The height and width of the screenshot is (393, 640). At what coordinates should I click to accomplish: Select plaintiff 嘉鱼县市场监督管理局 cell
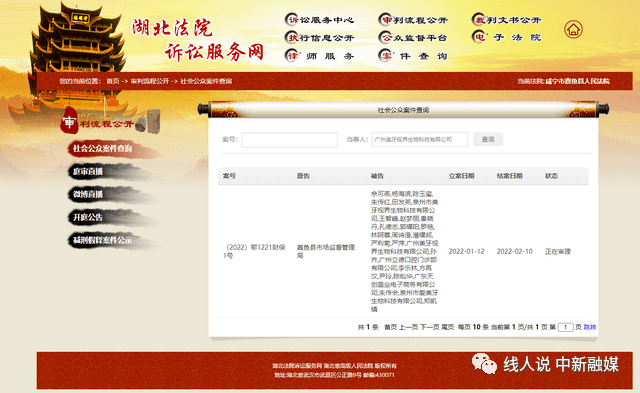tap(326, 251)
